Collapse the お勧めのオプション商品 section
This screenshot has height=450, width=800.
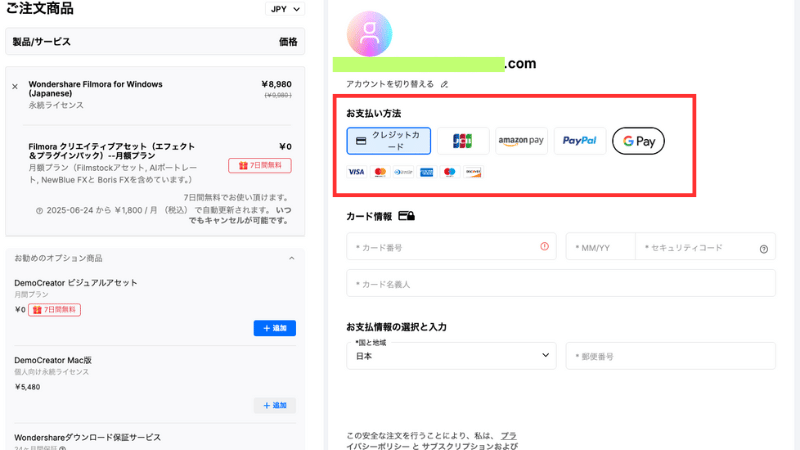click(x=291, y=258)
